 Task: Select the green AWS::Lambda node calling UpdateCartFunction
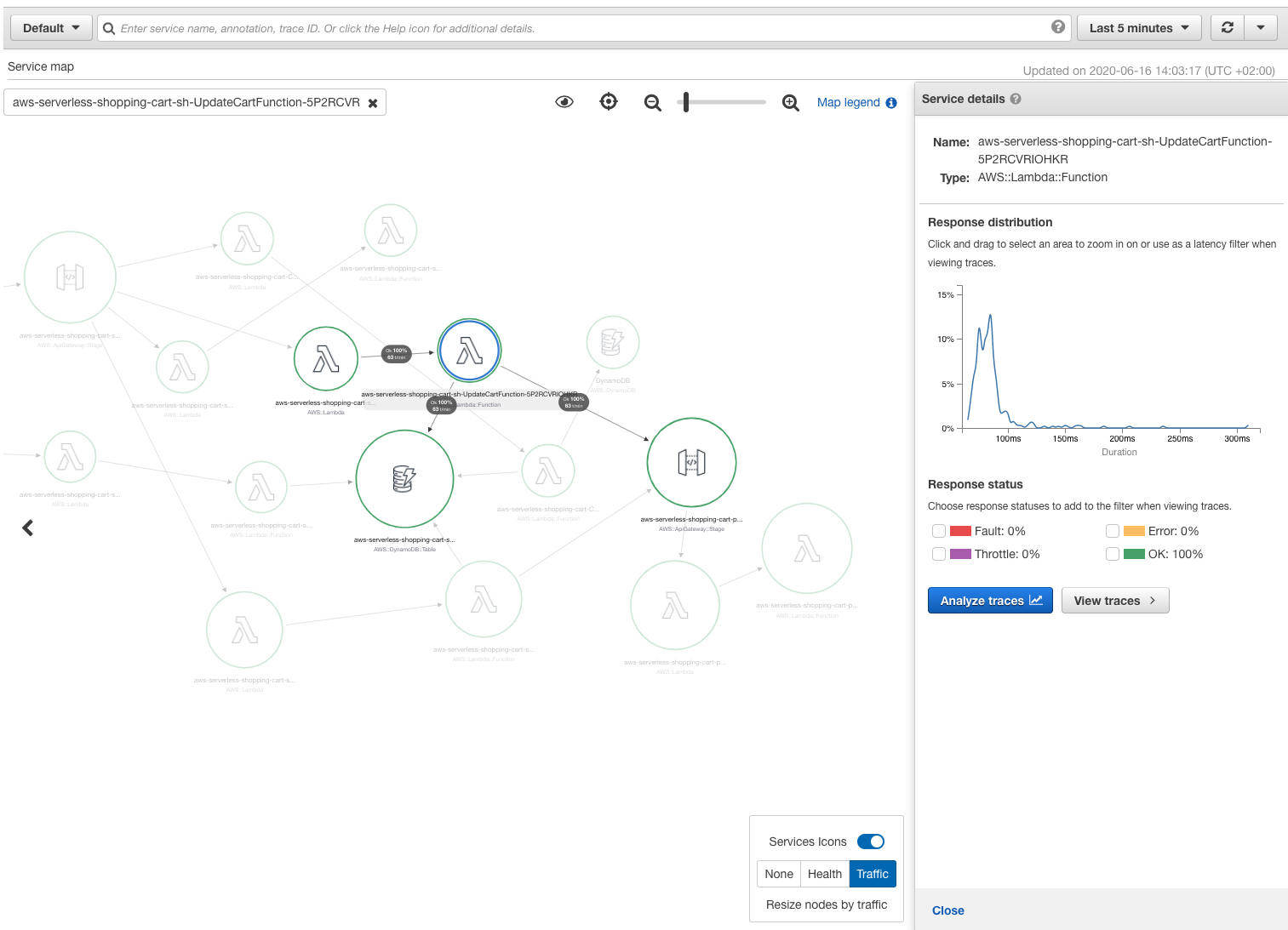click(x=326, y=359)
